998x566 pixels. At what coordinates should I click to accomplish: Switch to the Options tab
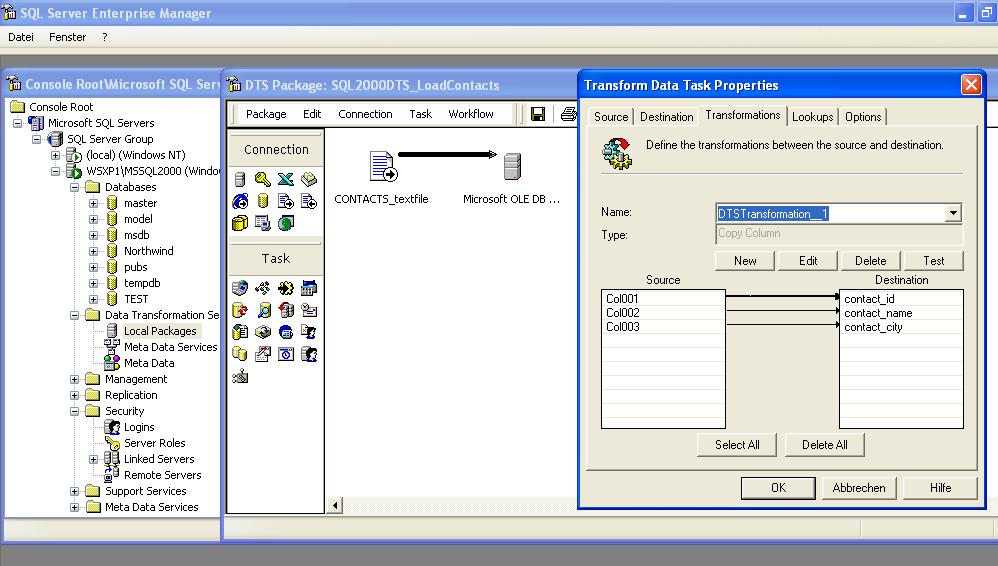coord(863,117)
